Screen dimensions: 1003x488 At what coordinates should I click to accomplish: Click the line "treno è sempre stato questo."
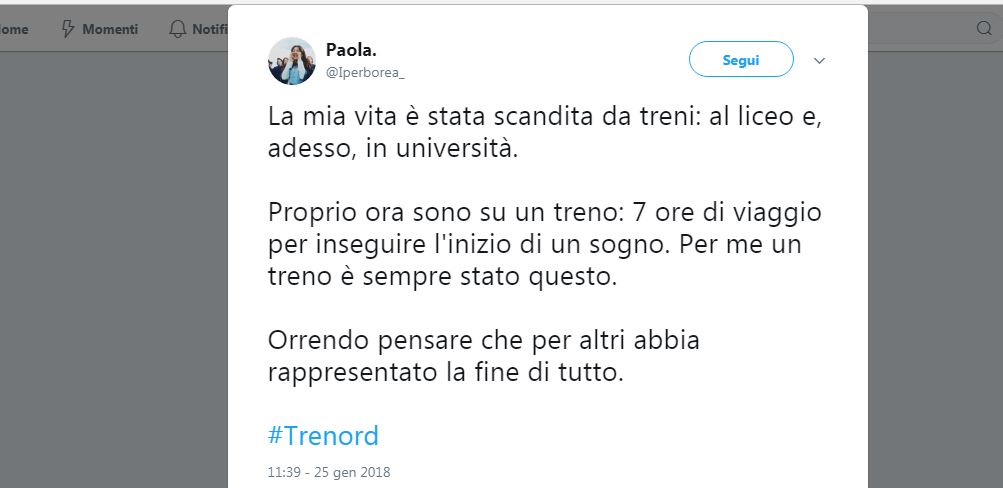[x=443, y=276]
